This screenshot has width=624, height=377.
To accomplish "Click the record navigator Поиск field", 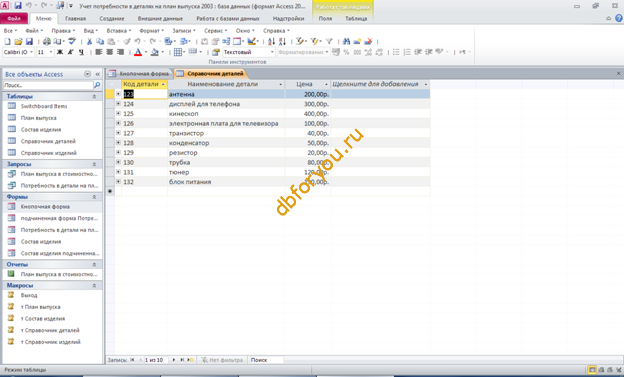I will click(266, 360).
